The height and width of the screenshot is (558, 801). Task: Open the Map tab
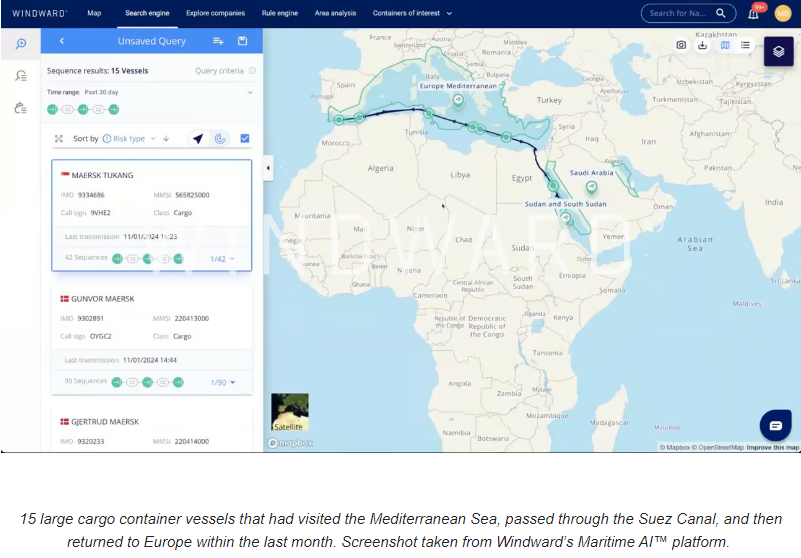[x=94, y=13]
